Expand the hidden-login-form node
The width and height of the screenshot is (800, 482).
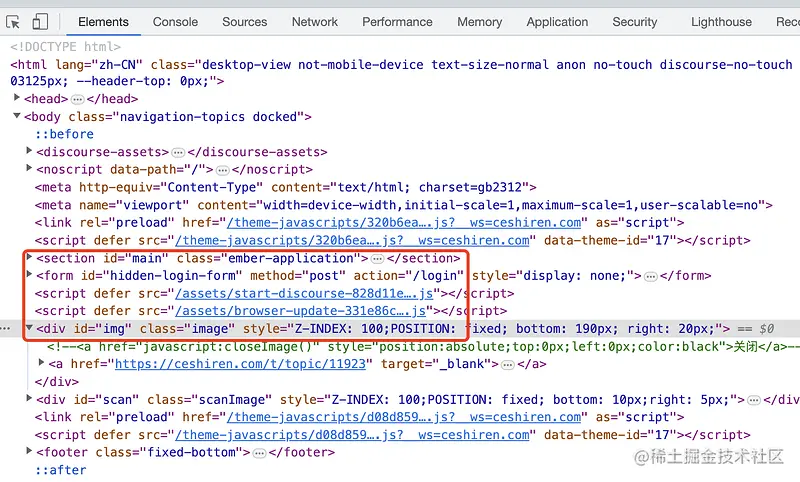(29, 274)
